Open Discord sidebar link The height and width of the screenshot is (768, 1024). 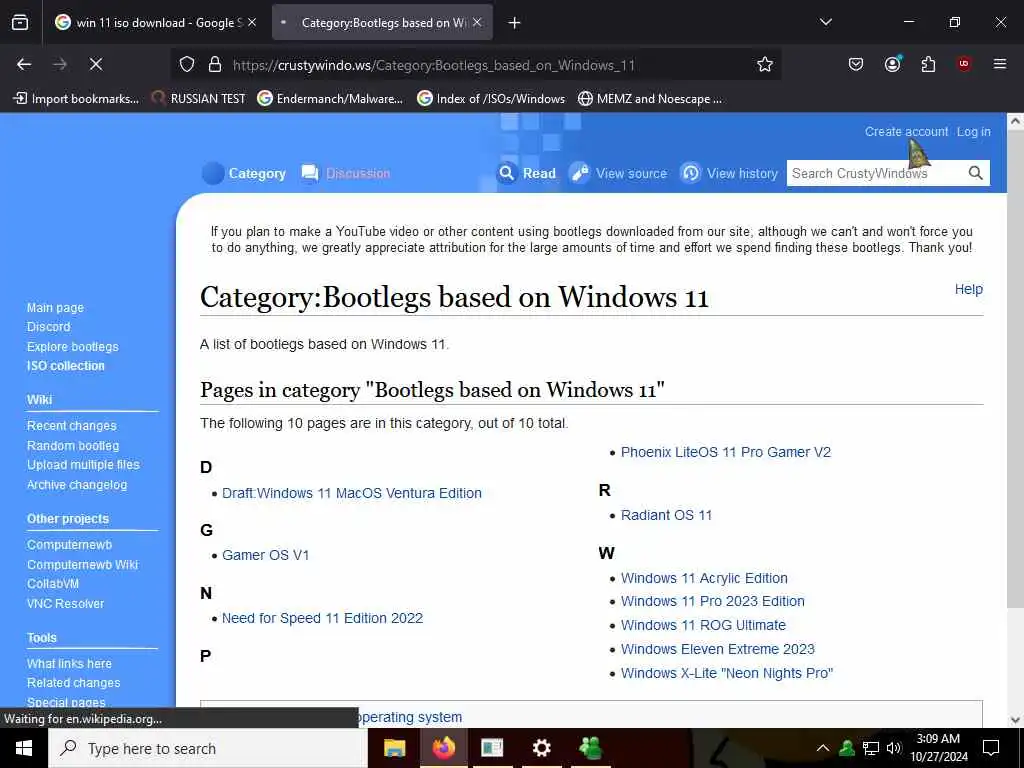click(48, 327)
